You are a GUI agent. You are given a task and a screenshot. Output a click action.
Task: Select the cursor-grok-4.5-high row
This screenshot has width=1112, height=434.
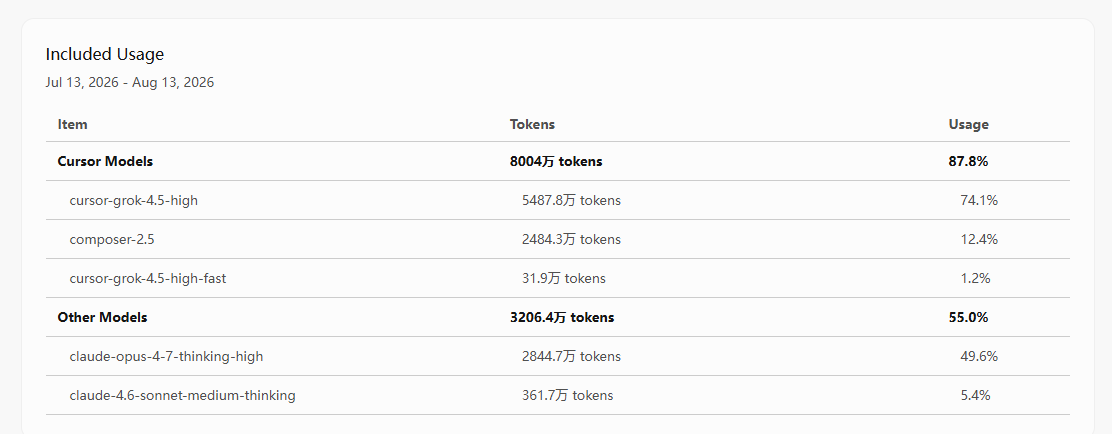coord(557,201)
